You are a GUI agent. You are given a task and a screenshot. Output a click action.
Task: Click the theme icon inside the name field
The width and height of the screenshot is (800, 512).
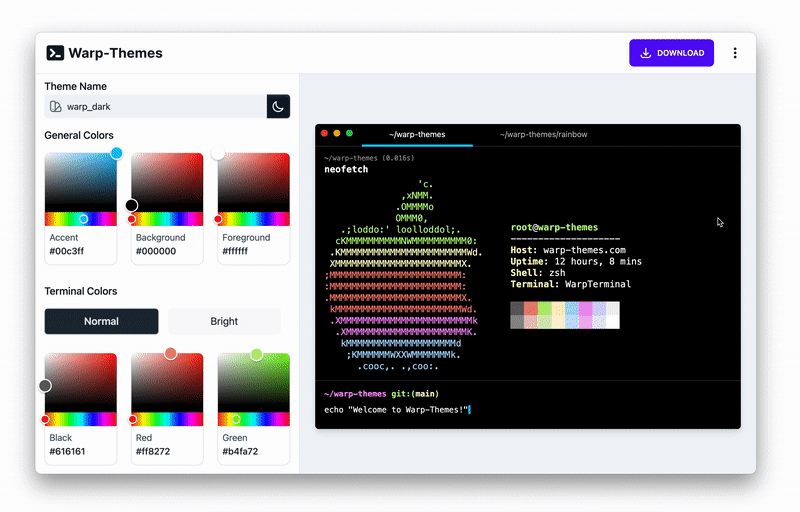(x=56, y=107)
